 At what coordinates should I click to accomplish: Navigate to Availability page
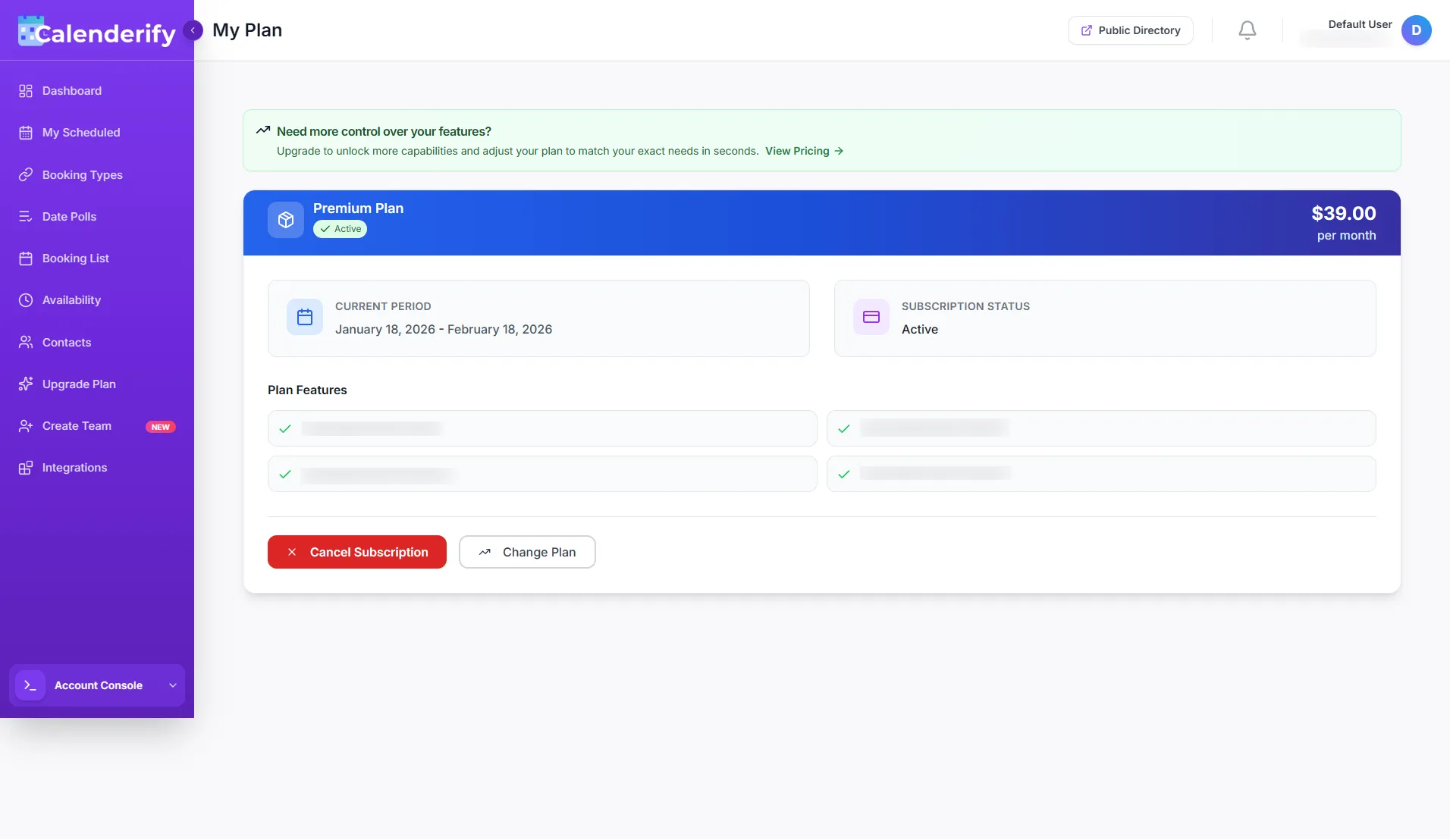click(x=71, y=300)
